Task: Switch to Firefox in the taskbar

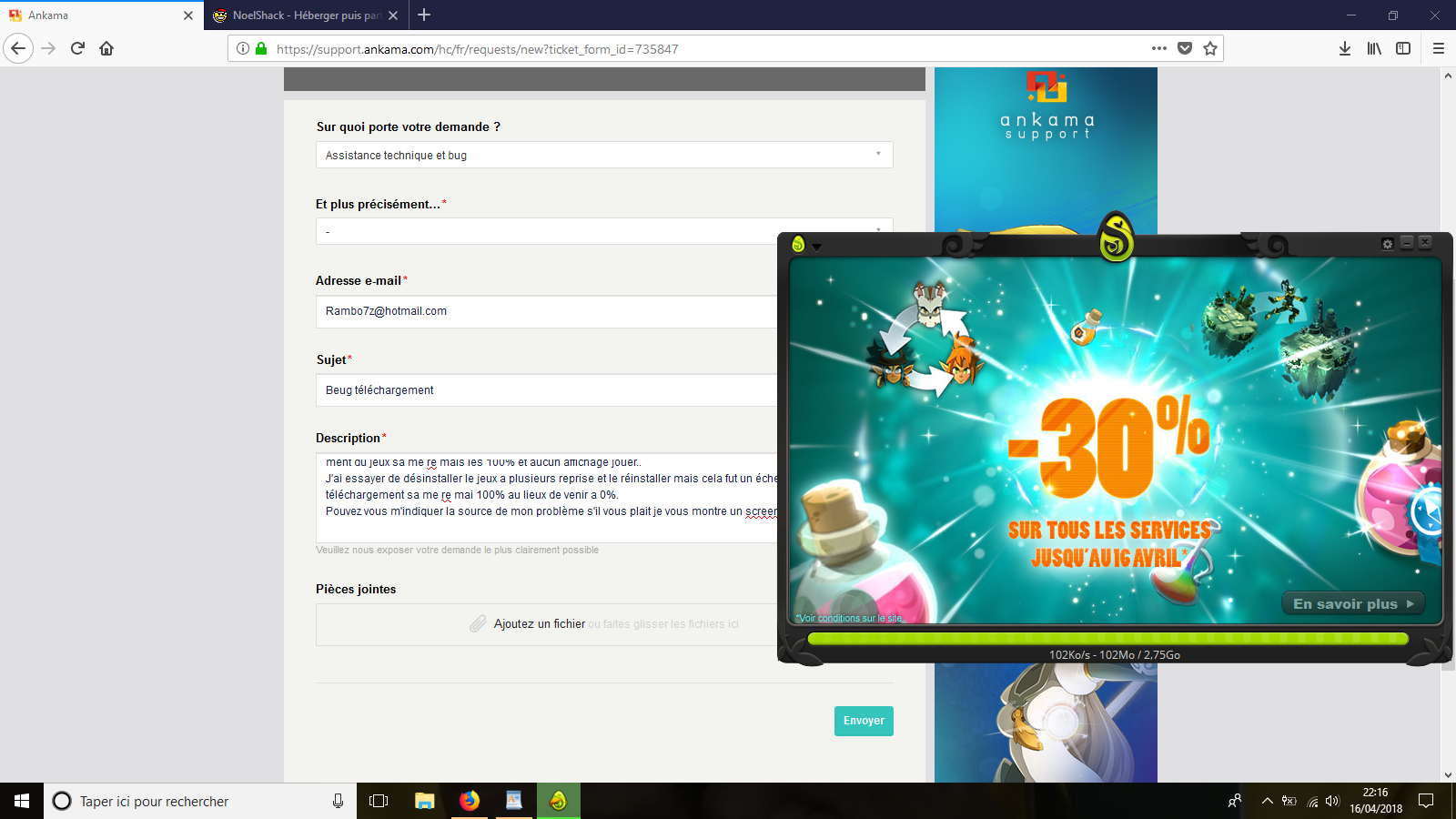Action: point(470,801)
